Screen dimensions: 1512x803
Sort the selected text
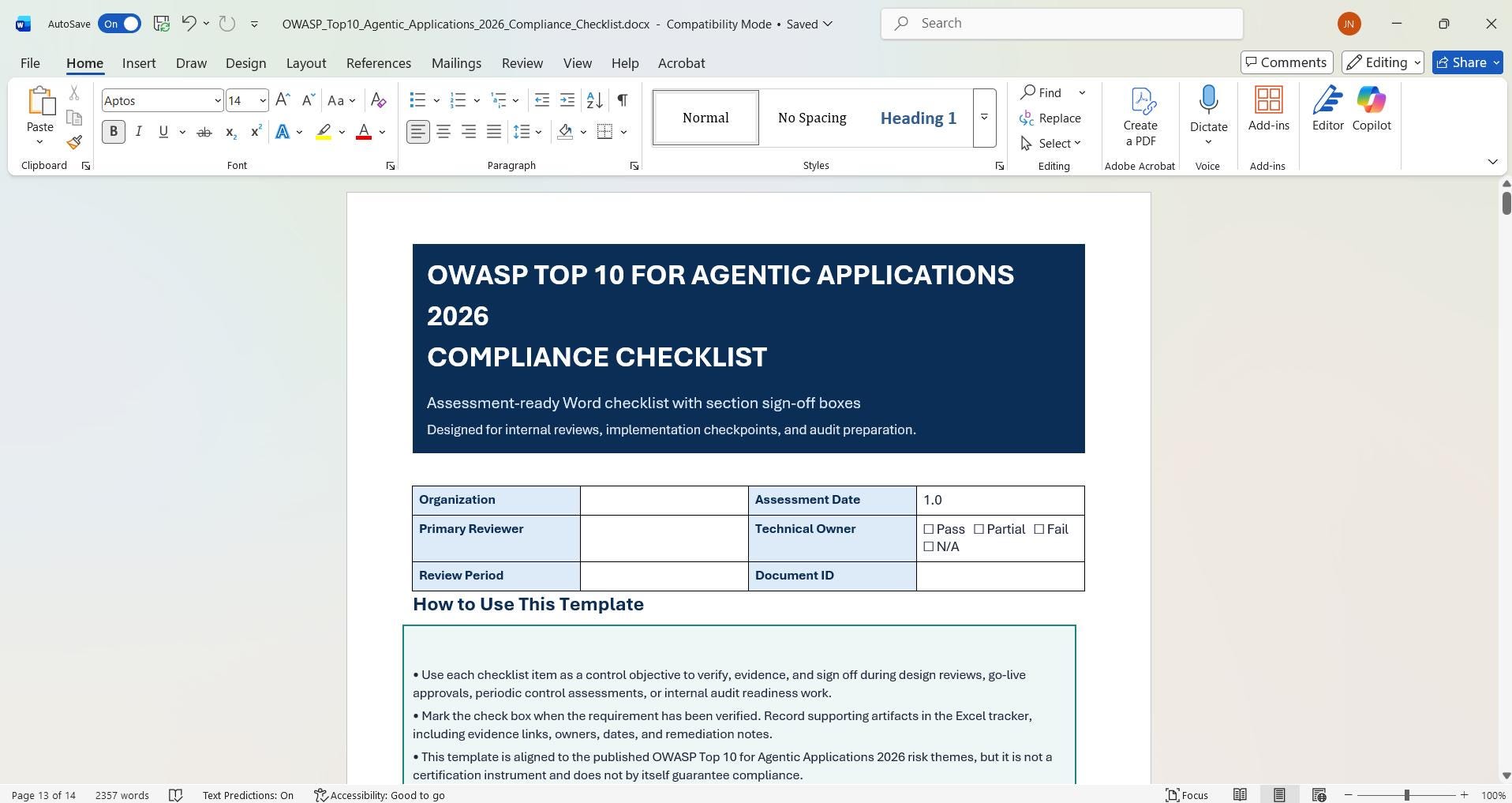595,100
